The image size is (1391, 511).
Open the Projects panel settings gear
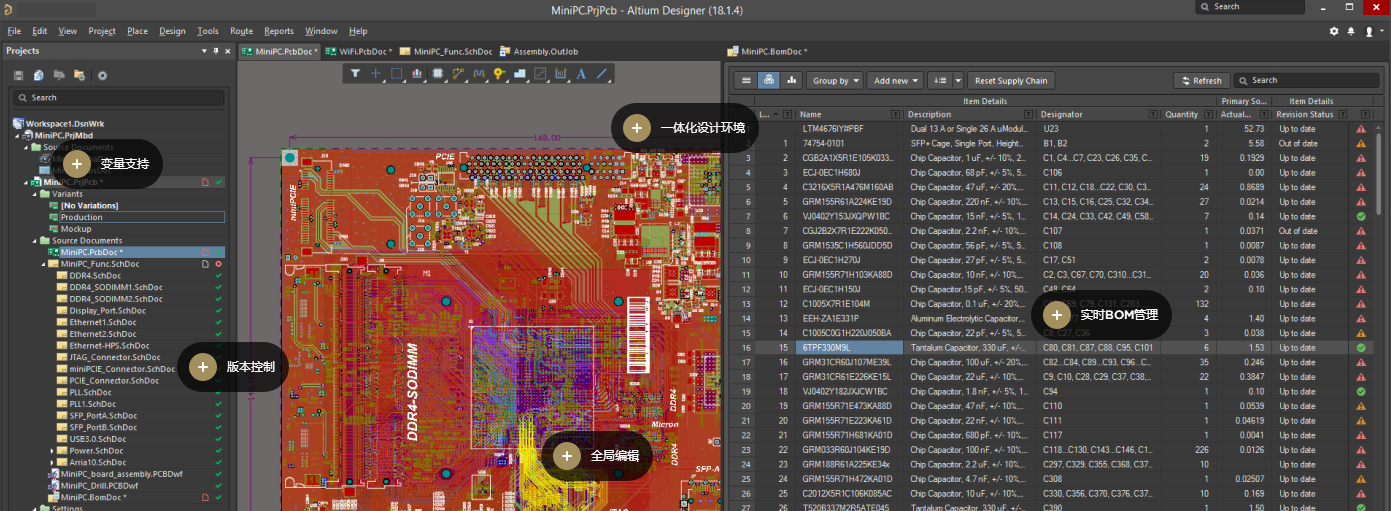[102, 75]
